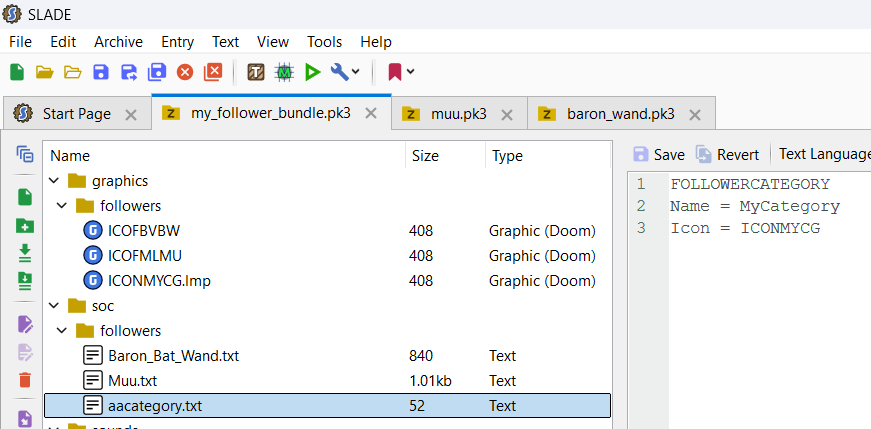Open the Archive menu

pos(118,42)
